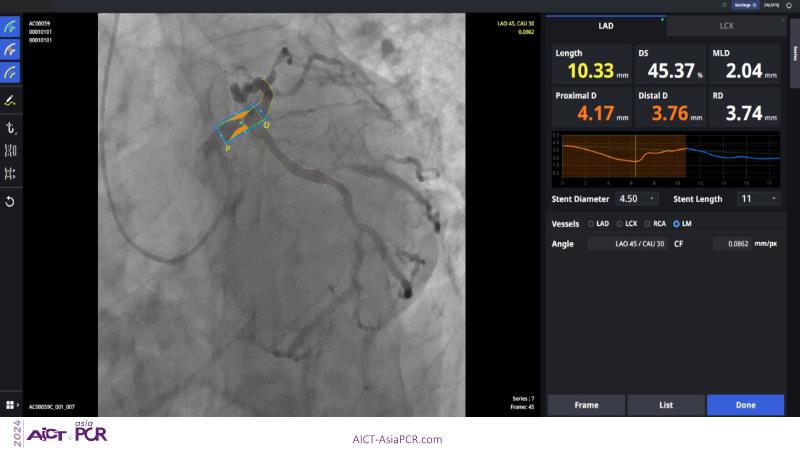Click the third vessel icon in the left toolbar
The width and height of the screenshot is (800, 450).
11,72
